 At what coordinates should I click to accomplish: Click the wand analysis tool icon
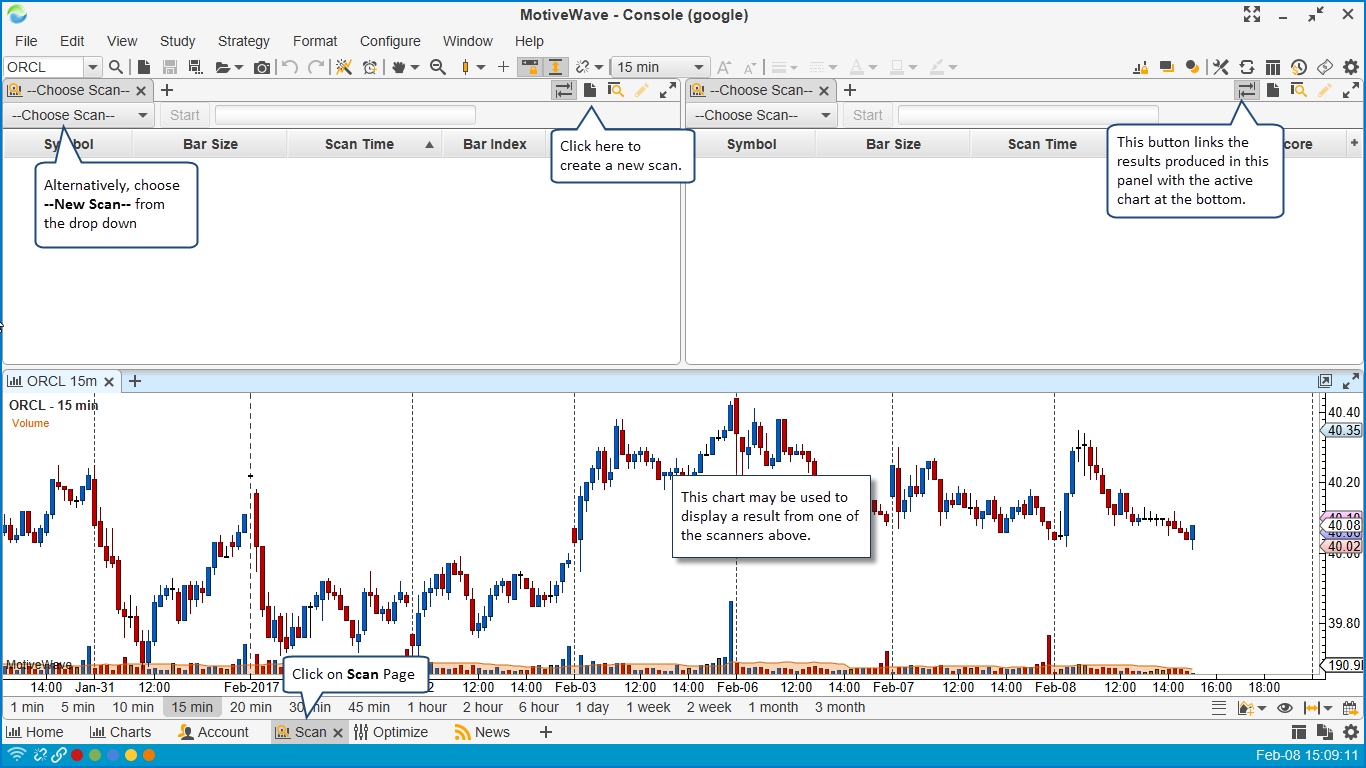tap(343, 67)
